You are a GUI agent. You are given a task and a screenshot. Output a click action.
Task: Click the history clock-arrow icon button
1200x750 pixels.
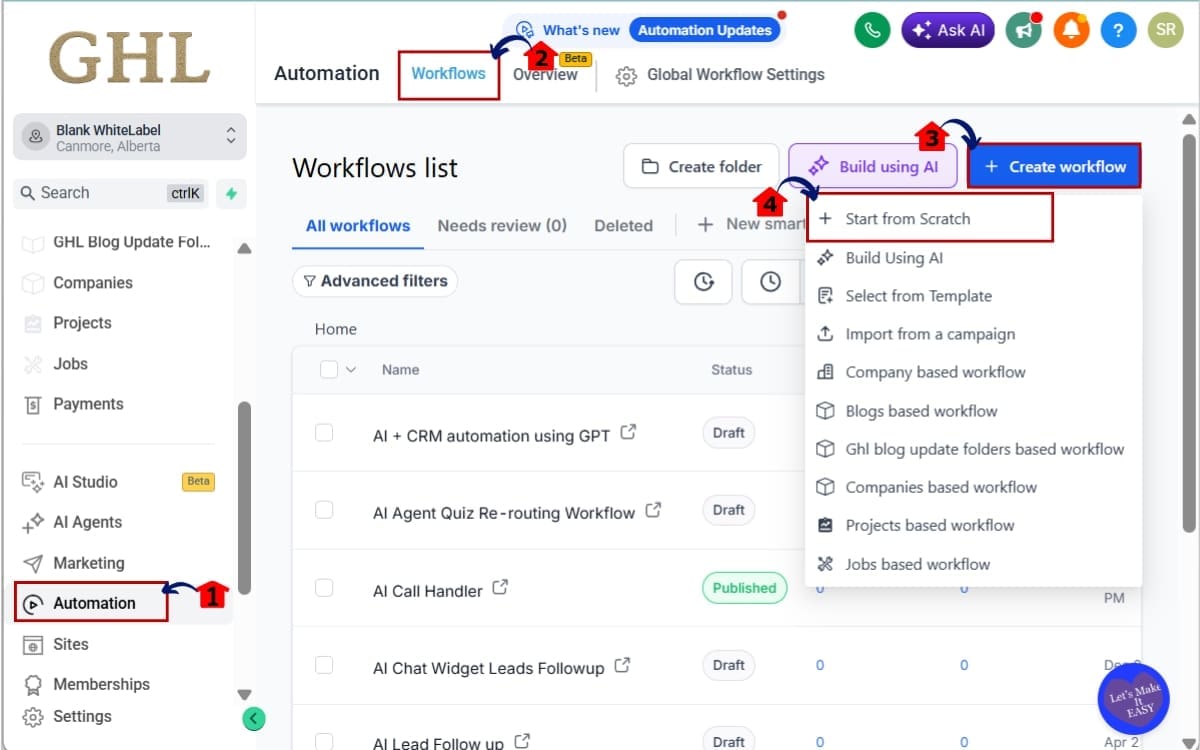click(704, 282)
